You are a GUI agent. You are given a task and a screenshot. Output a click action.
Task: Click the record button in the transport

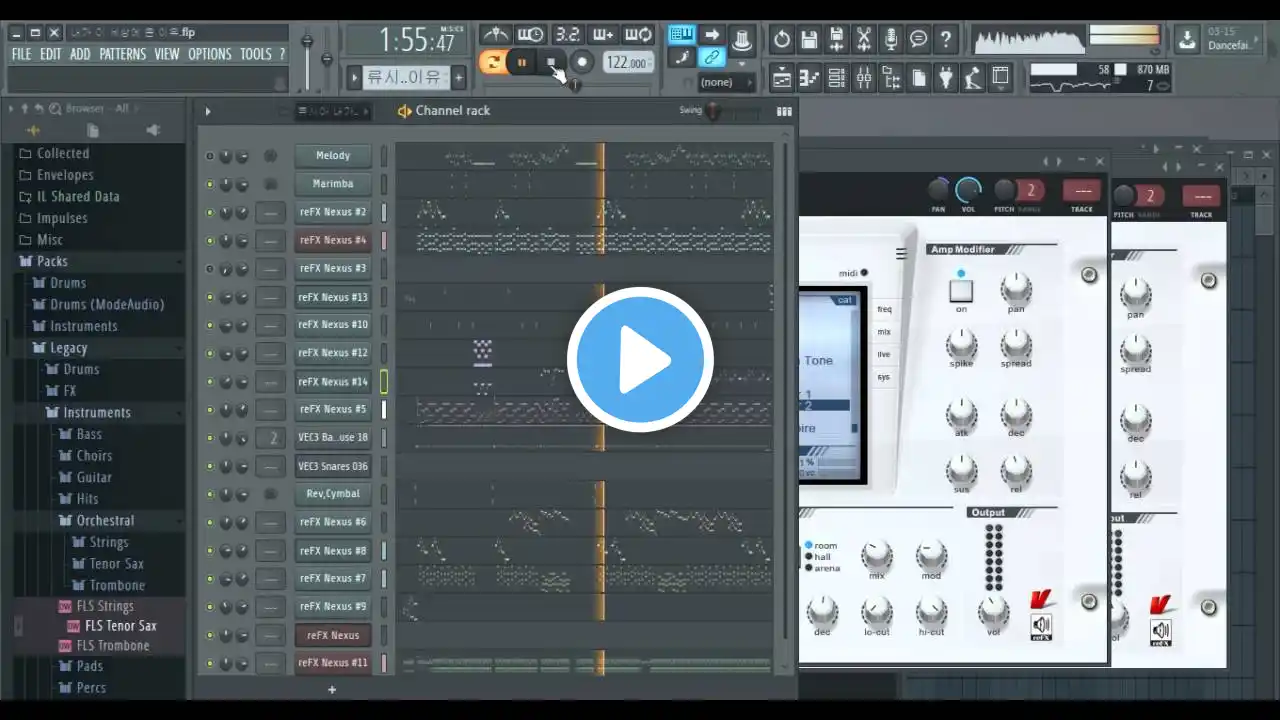582,63
